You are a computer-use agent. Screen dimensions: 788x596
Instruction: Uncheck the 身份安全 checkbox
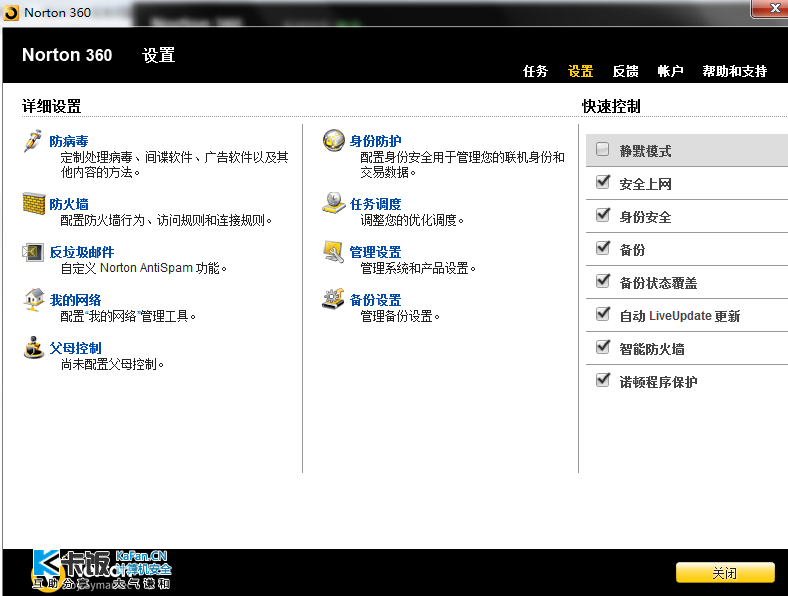point(603,215)
